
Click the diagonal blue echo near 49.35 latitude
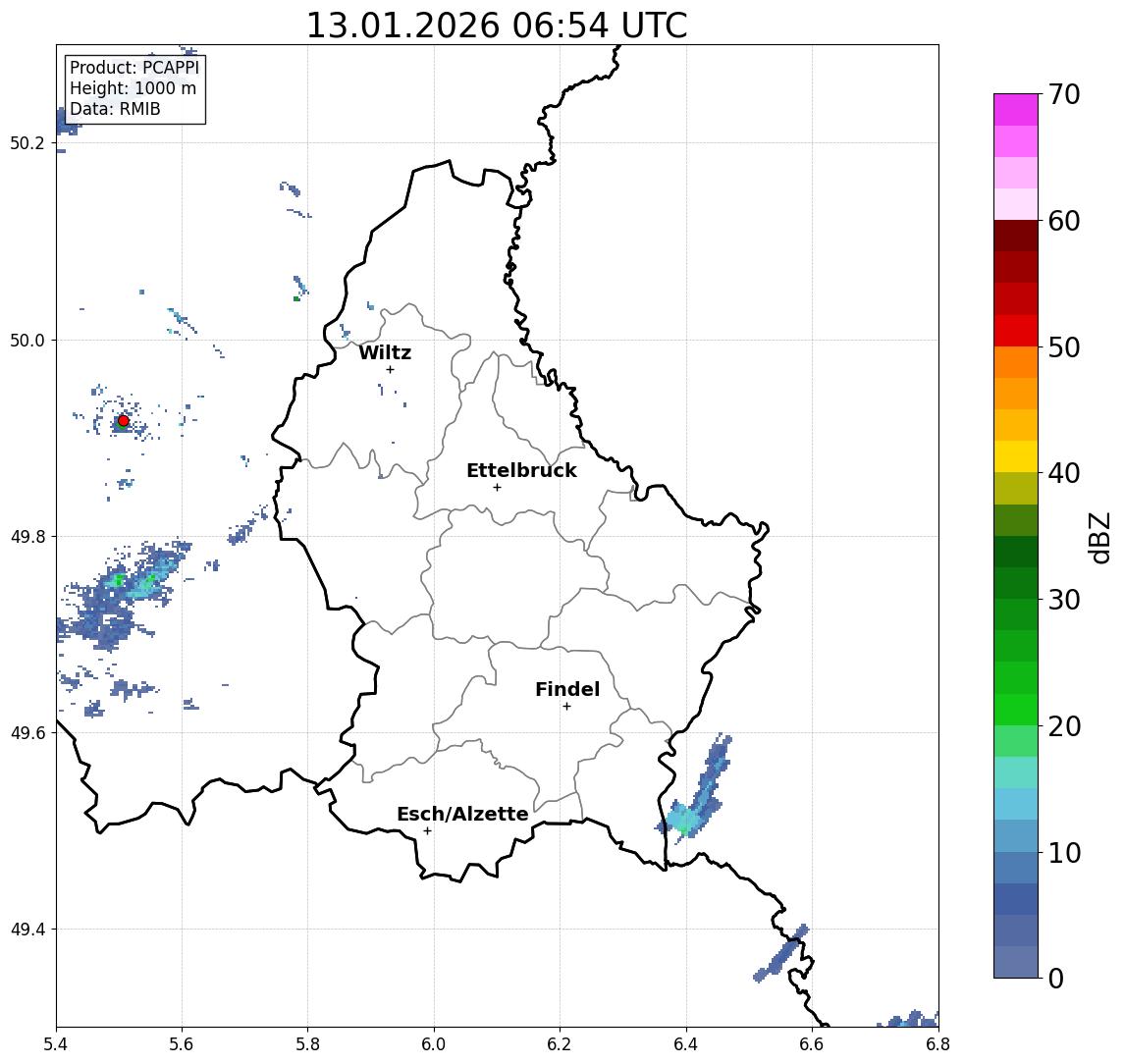coord(781,954)
